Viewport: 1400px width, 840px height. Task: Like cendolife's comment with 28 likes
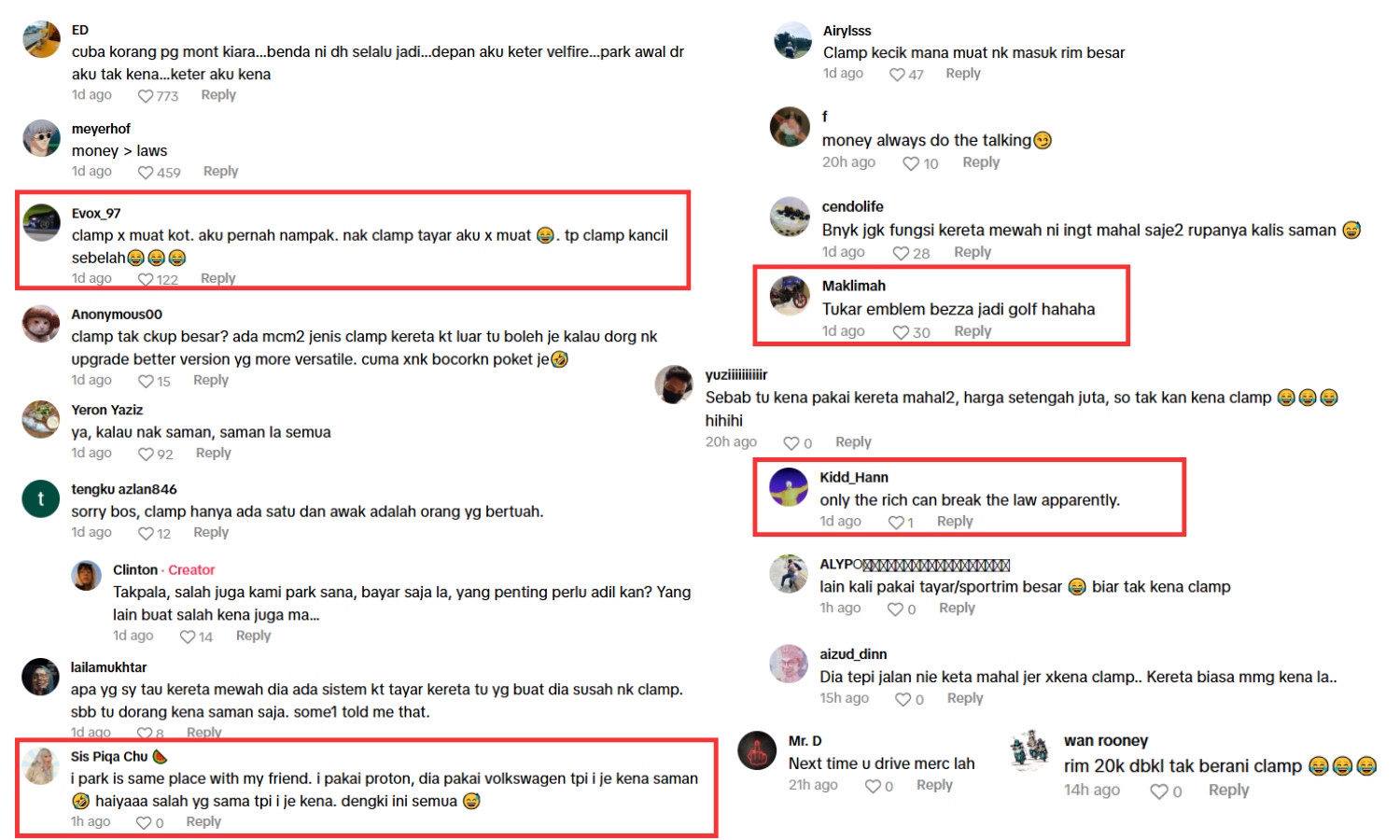[901, 253]
